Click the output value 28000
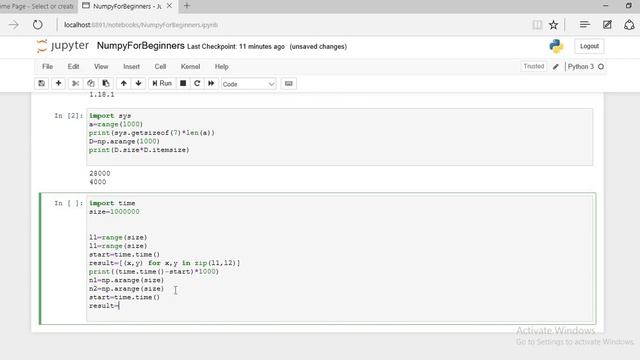The width and height of the screenshot is (640, 360). pyautogui.click(x=100, y=173)
